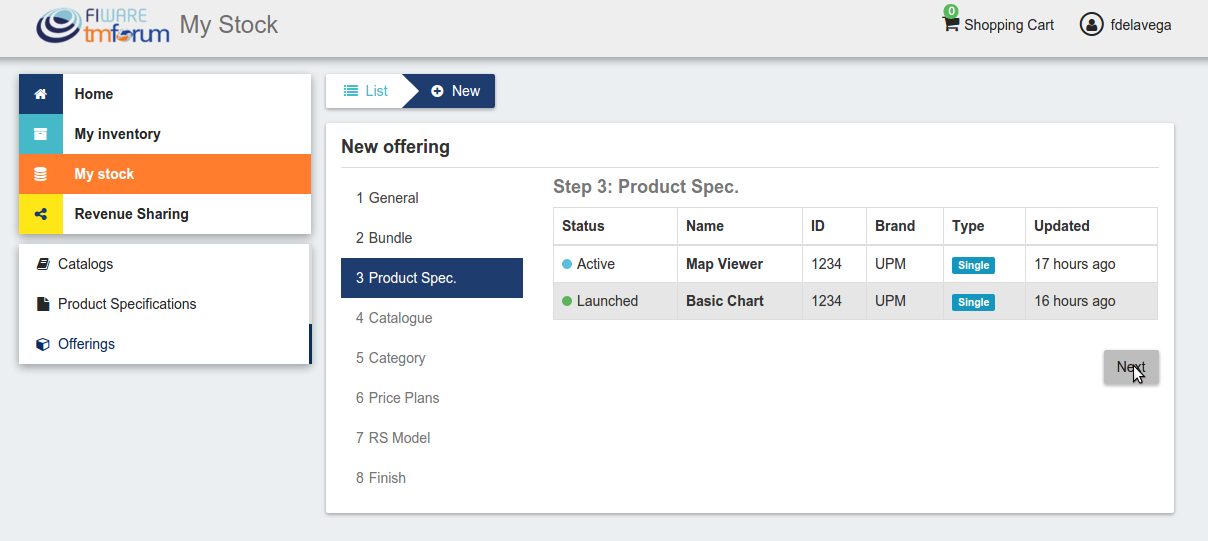Click the Offerings cube icon
The height and width of the screenshot is (541, 1208).
tap(43, 344)
